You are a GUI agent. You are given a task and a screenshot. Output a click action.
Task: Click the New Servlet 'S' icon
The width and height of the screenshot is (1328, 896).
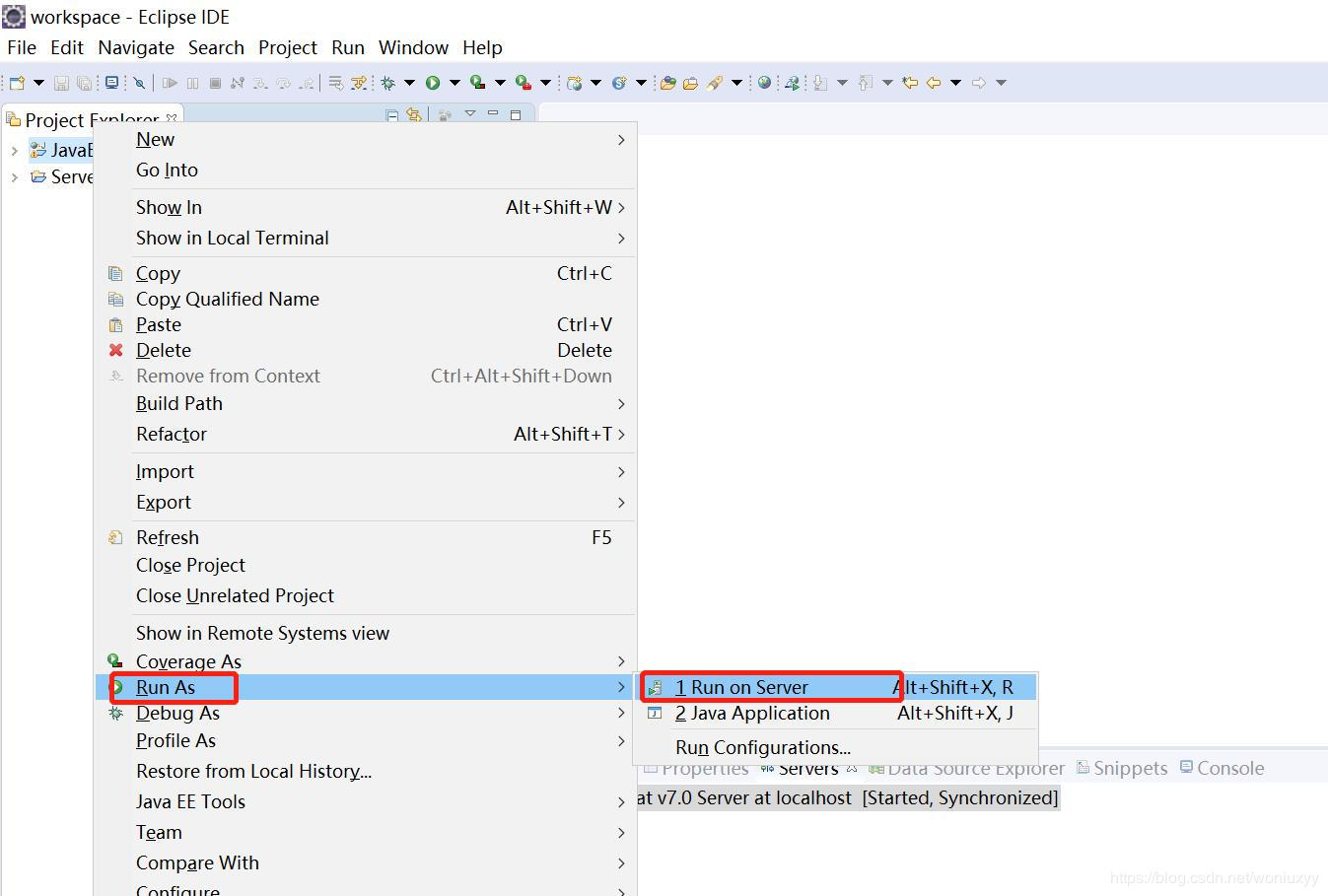point(619,83)
